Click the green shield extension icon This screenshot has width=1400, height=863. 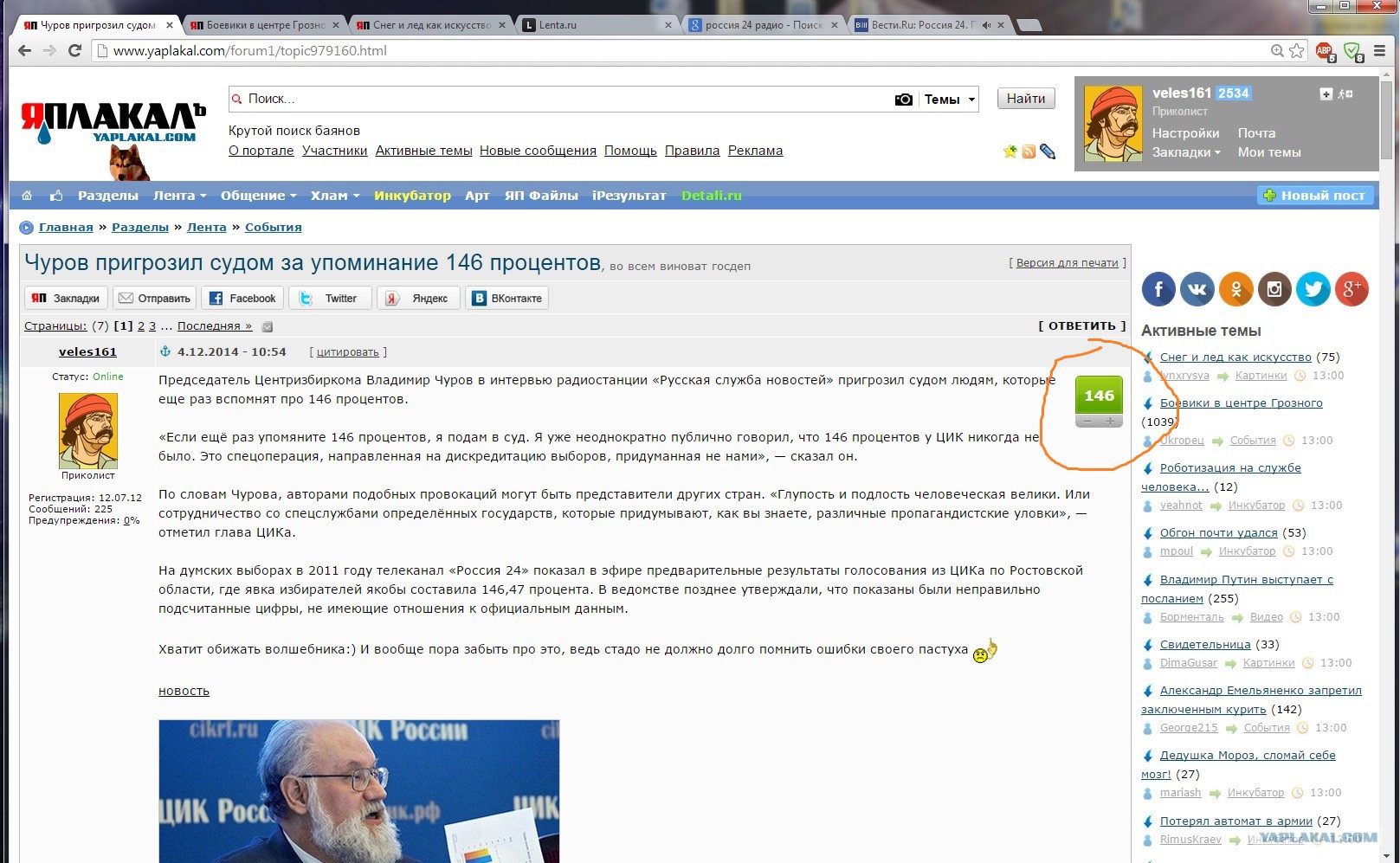click(1352, 51)
